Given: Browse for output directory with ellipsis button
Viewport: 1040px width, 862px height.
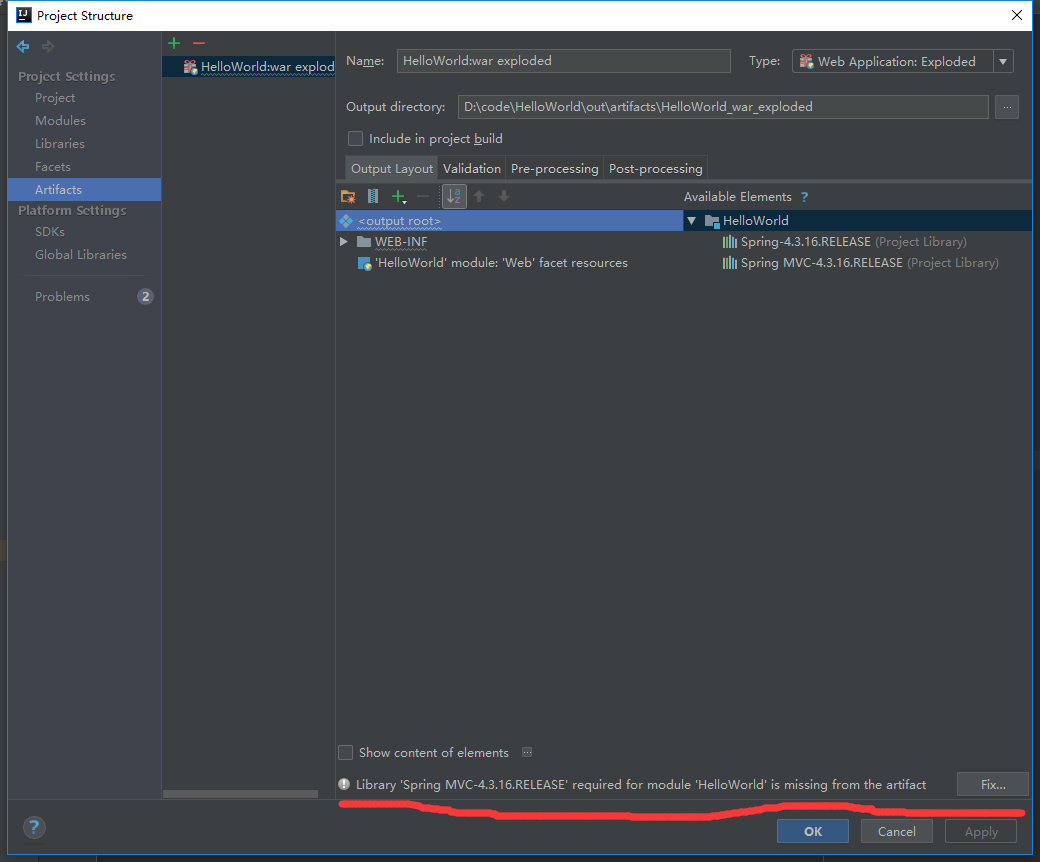Looking at the screenshot, I should [x=1007, y=107].
